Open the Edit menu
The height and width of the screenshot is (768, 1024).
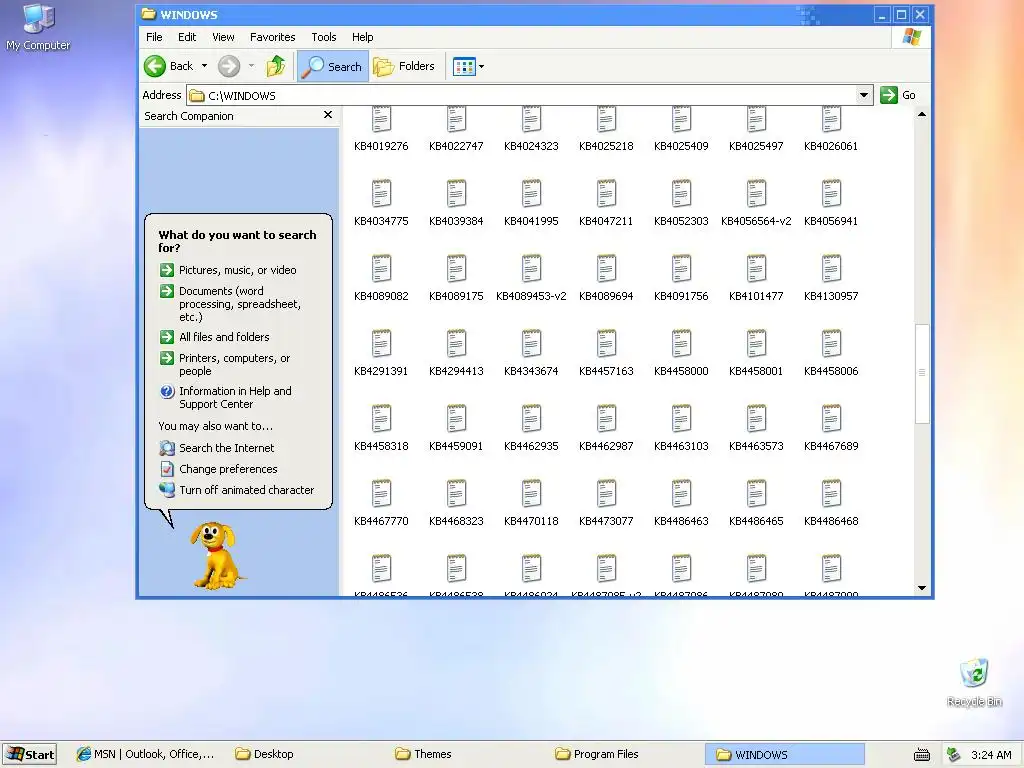click(x=187, y=37)
